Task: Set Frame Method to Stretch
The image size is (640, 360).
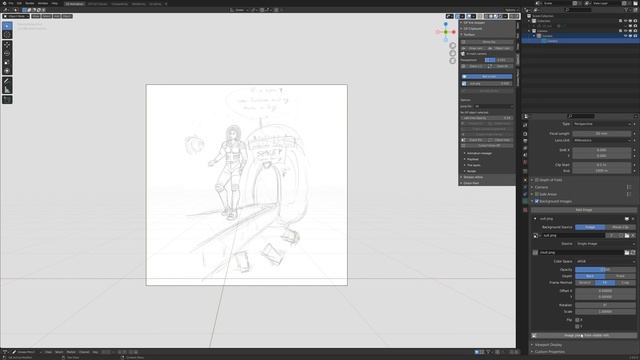Action: click(585, 282)
